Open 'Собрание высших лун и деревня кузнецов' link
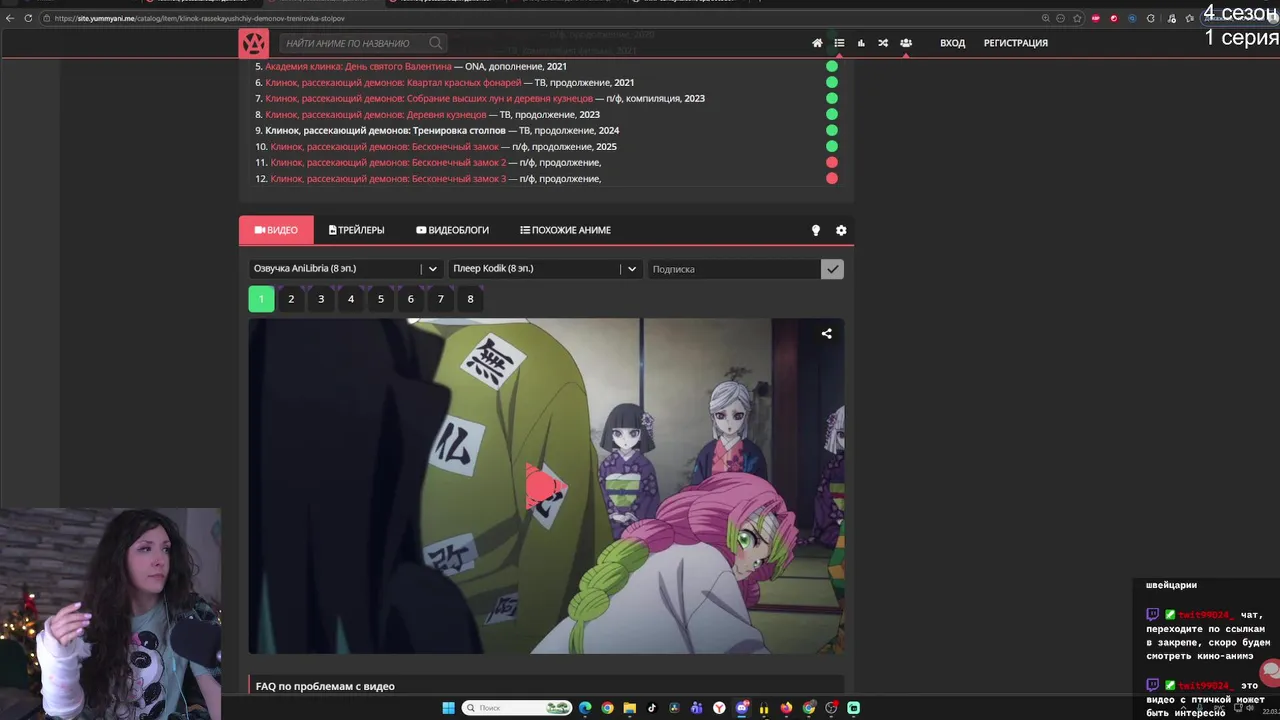The height and width of the screenshot is (720, 1280). (x=429, y=99)
